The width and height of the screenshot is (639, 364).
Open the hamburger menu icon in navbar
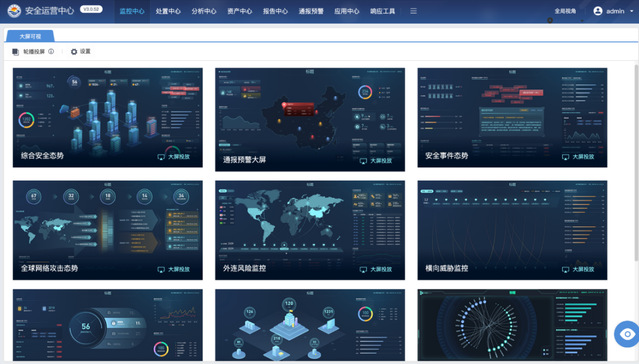point(413,11)
